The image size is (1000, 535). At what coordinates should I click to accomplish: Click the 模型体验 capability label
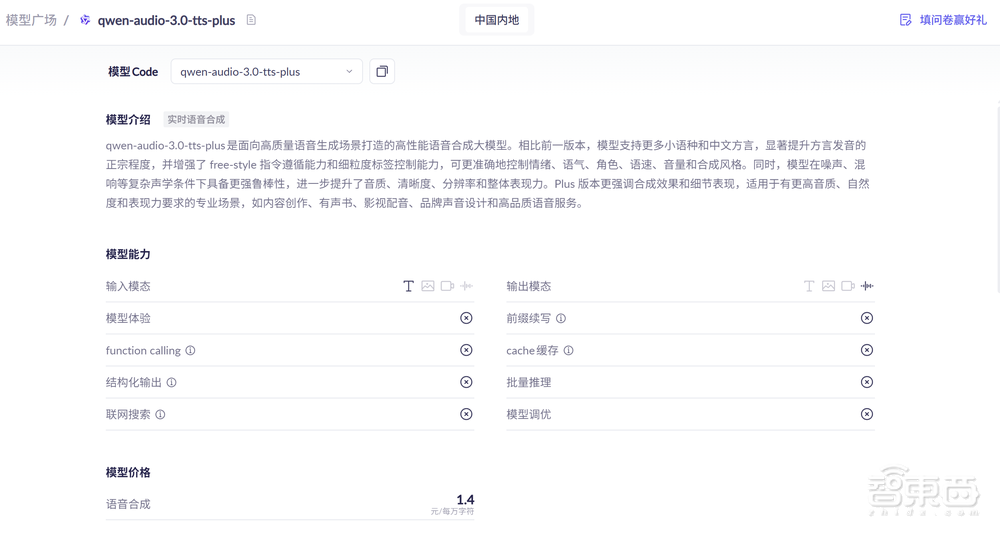[128, 318]
